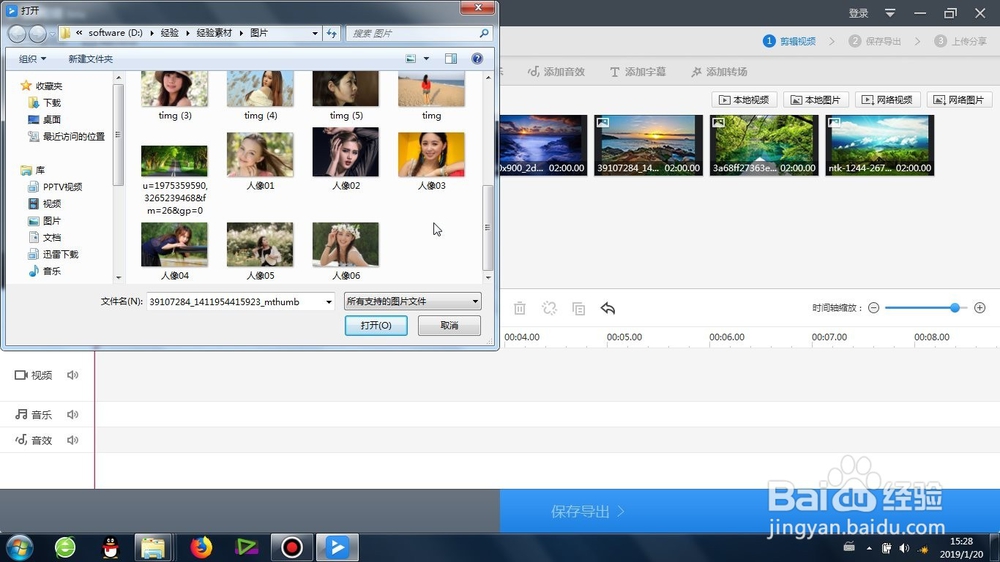Click 网络图片 import button
The width and height of the screenshot is (1000, 562).
959,100
